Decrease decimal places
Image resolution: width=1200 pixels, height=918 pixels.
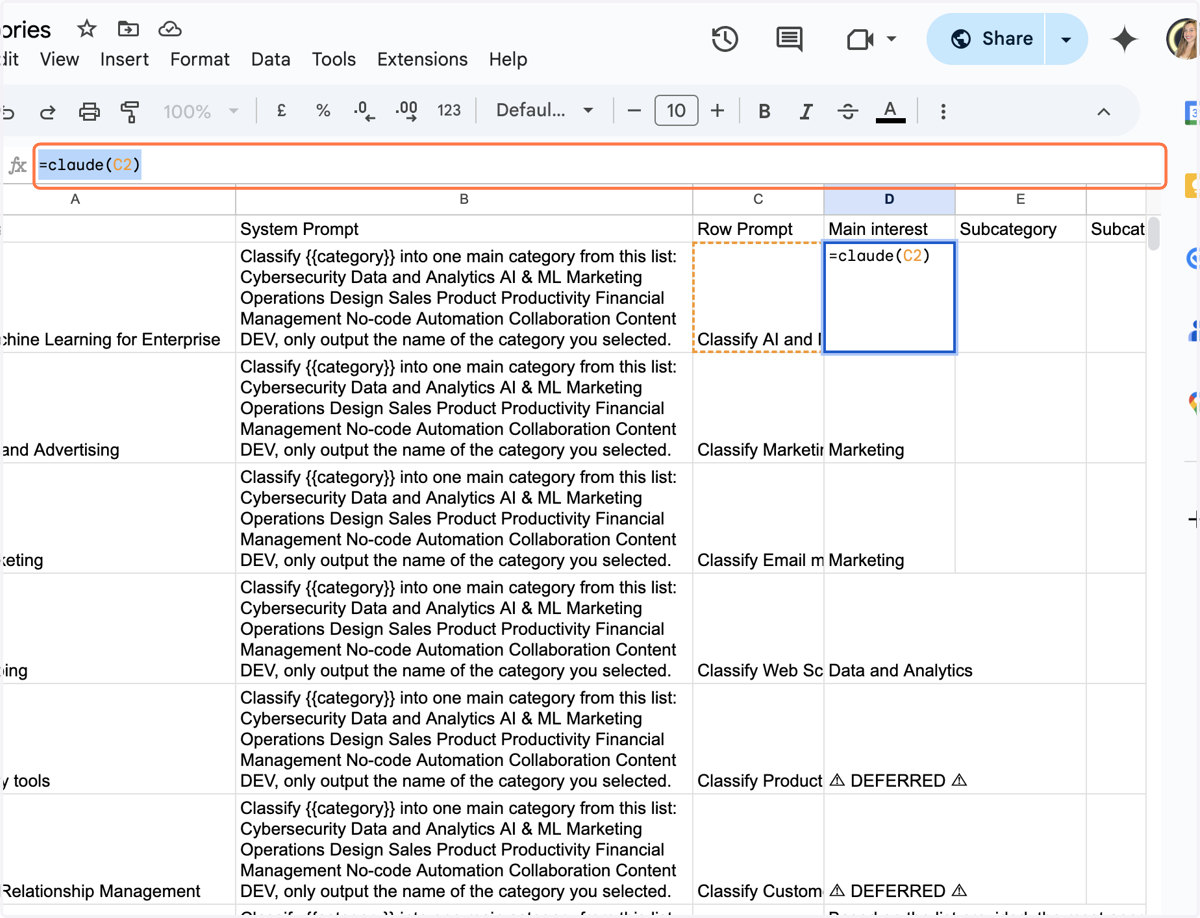pos(364,111)
